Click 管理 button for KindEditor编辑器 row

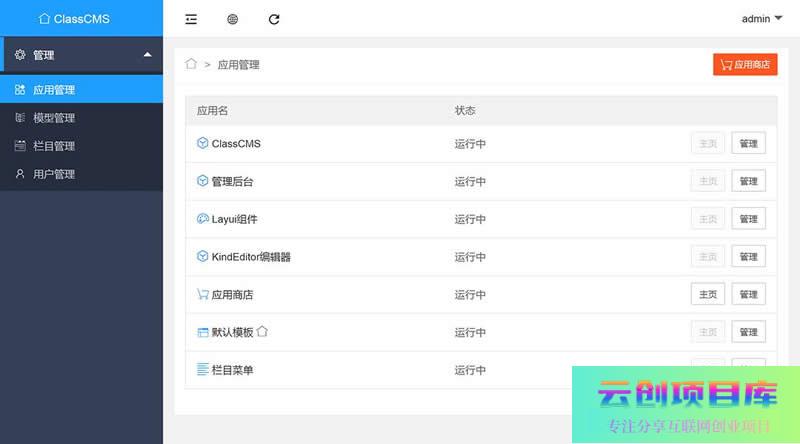(748, 257)
